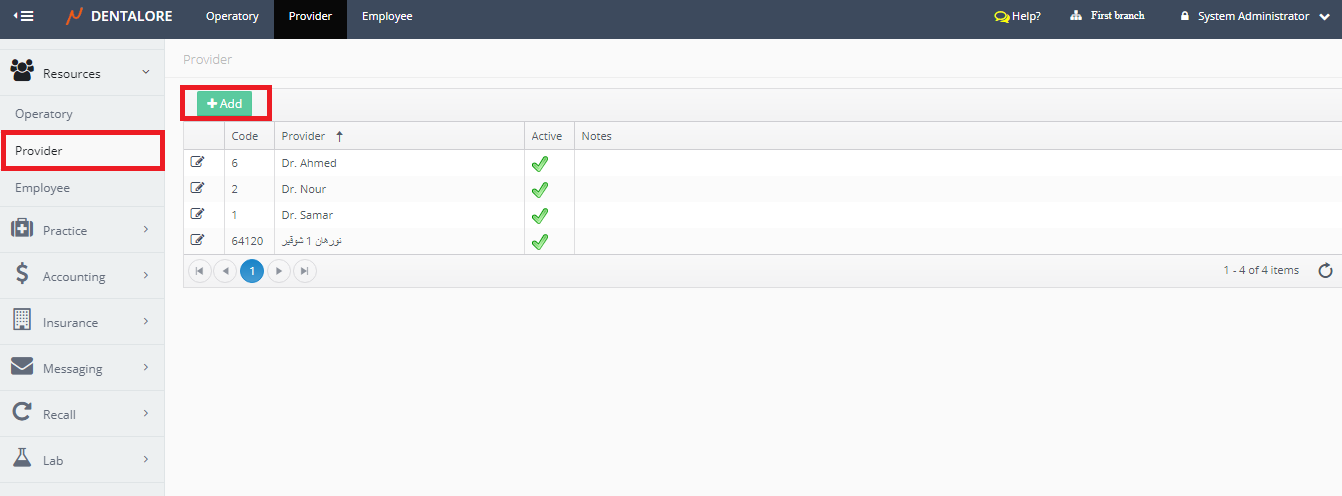
Task: Jump to the last page of providers
Action: click(304, 271)
